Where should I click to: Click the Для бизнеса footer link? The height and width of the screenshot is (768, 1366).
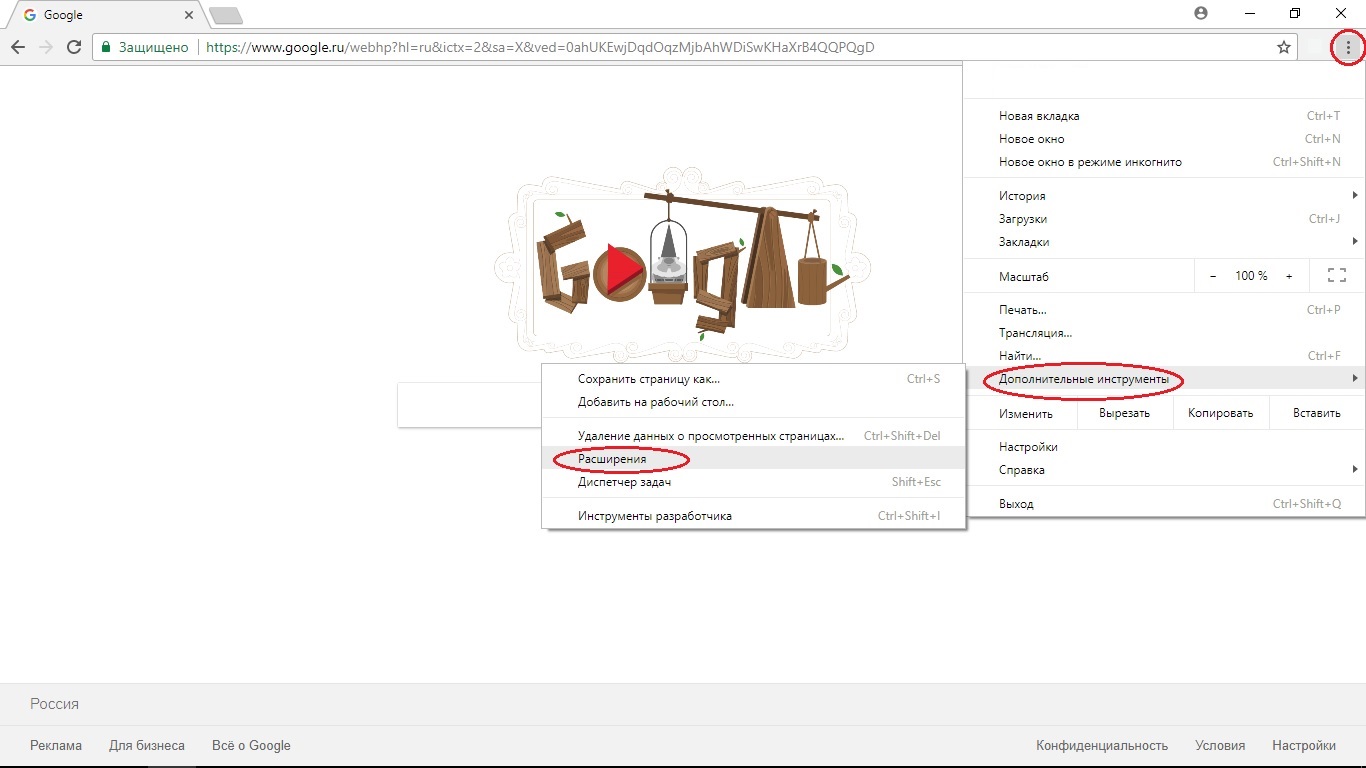(147, 745)
